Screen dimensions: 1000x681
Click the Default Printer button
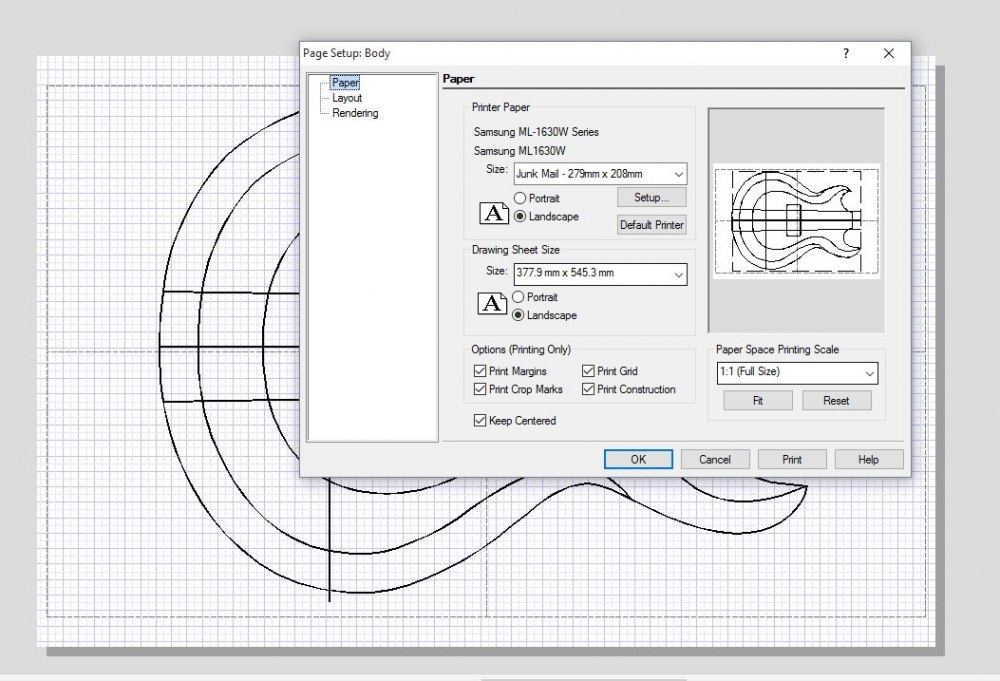pyautogui.click(x=651, y=225)
